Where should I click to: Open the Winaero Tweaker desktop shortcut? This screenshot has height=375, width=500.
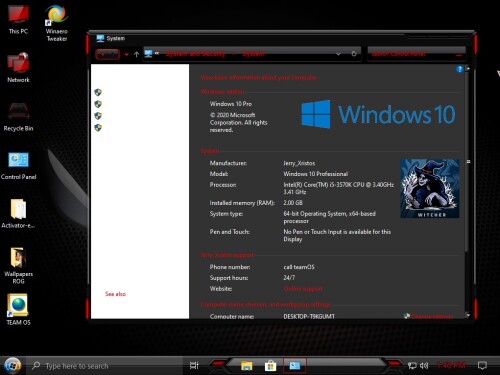coord(56,23)
